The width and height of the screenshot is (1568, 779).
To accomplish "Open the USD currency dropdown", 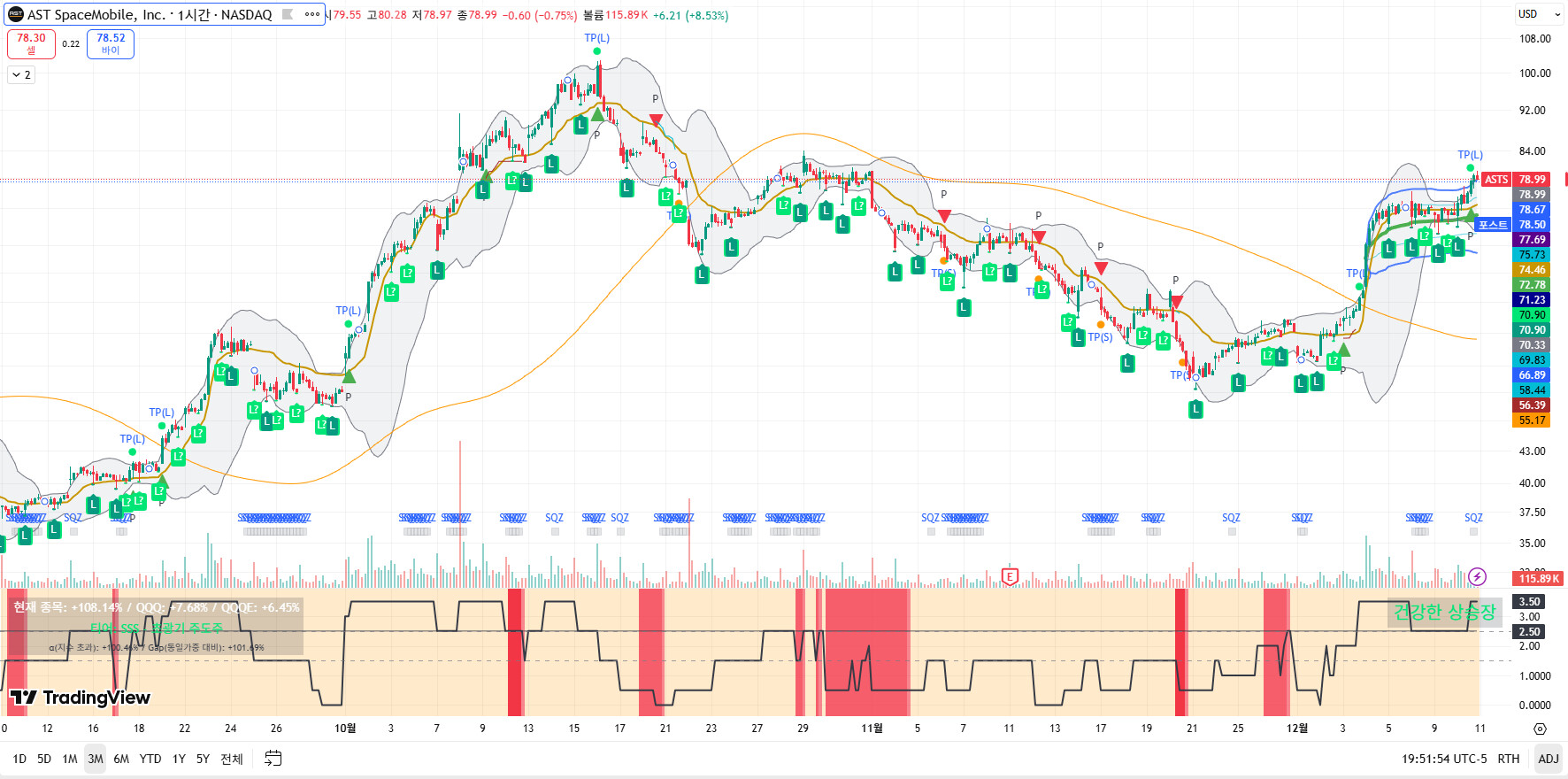I will click(x=1539, y=14).
